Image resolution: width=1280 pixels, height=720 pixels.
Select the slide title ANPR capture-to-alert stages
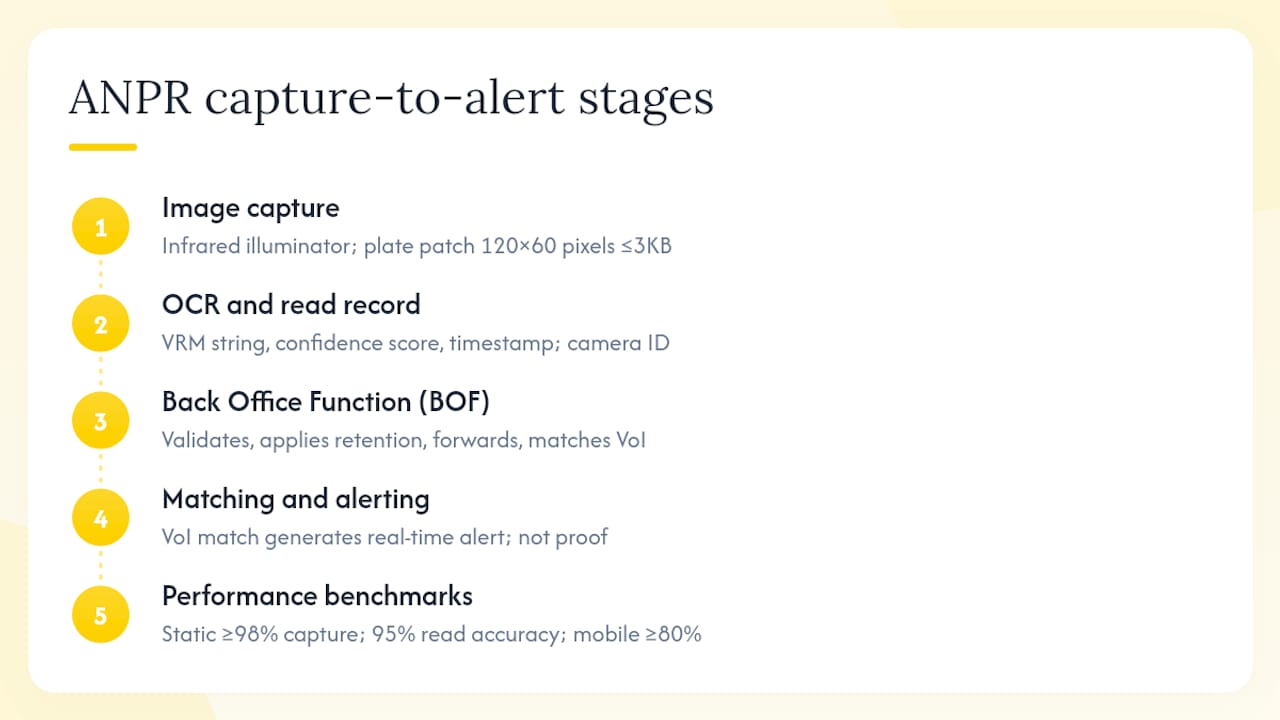[x=391, y=99]
